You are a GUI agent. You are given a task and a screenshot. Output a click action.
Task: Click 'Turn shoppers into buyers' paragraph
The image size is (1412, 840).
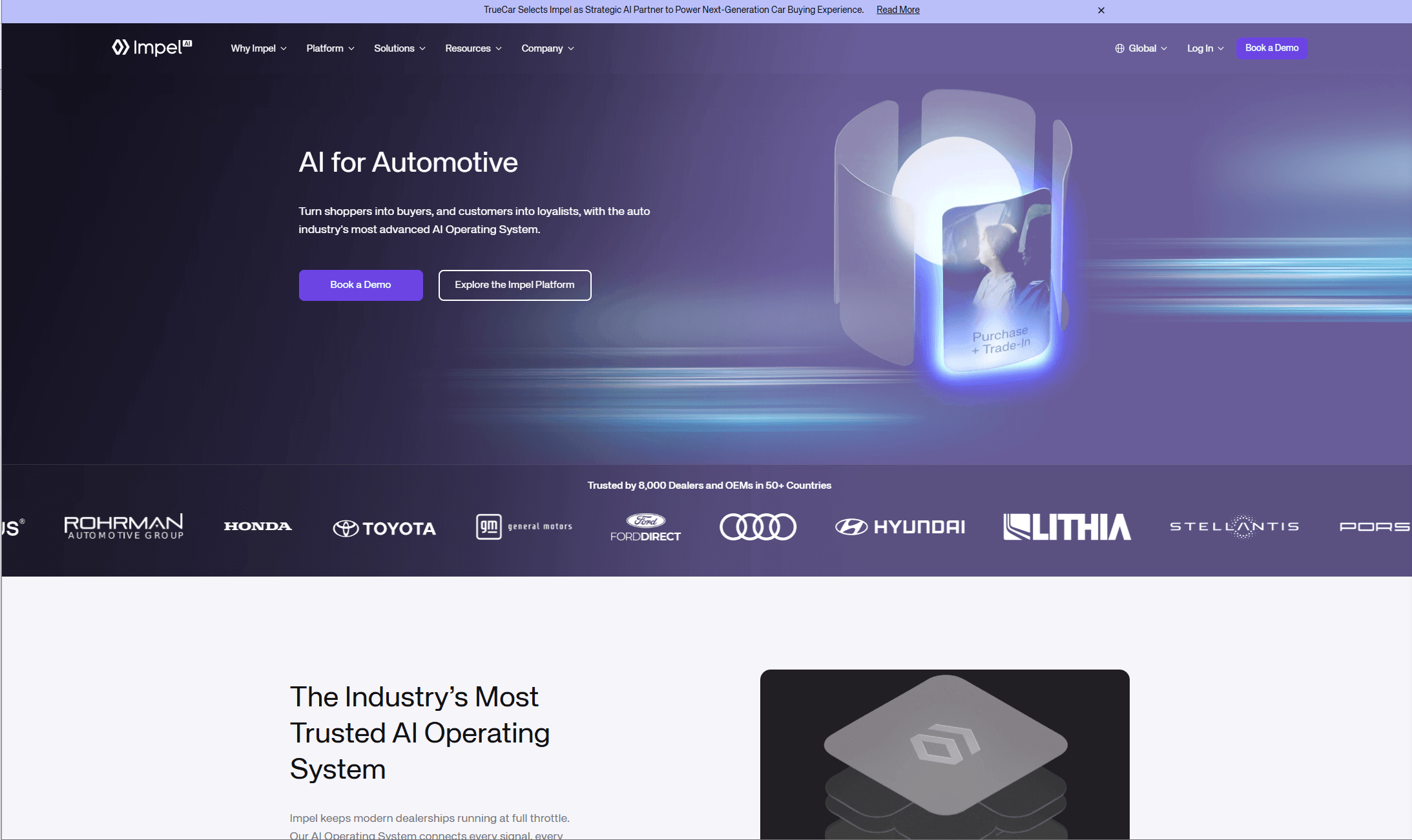click(474, 220)
